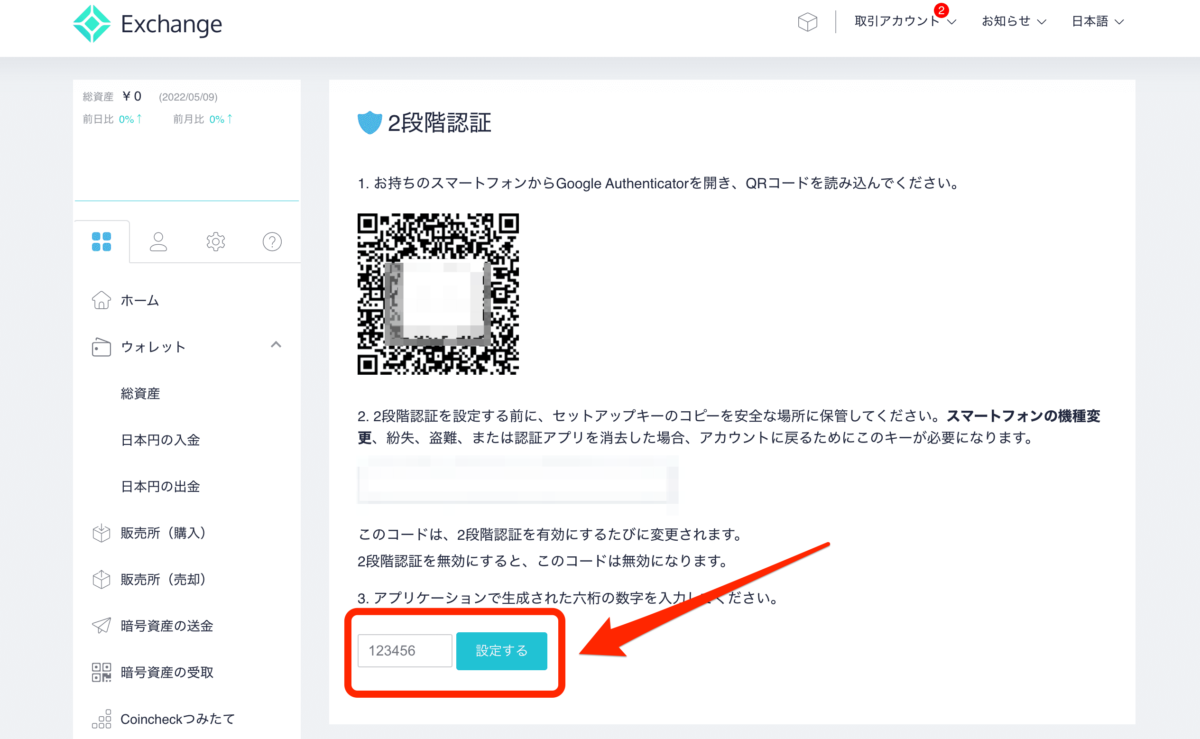Click the paper plane icon for 暗号資産の送金
Image resolution: width=1200 pixels, height=739 pixels.
click(x=101, y=626)
